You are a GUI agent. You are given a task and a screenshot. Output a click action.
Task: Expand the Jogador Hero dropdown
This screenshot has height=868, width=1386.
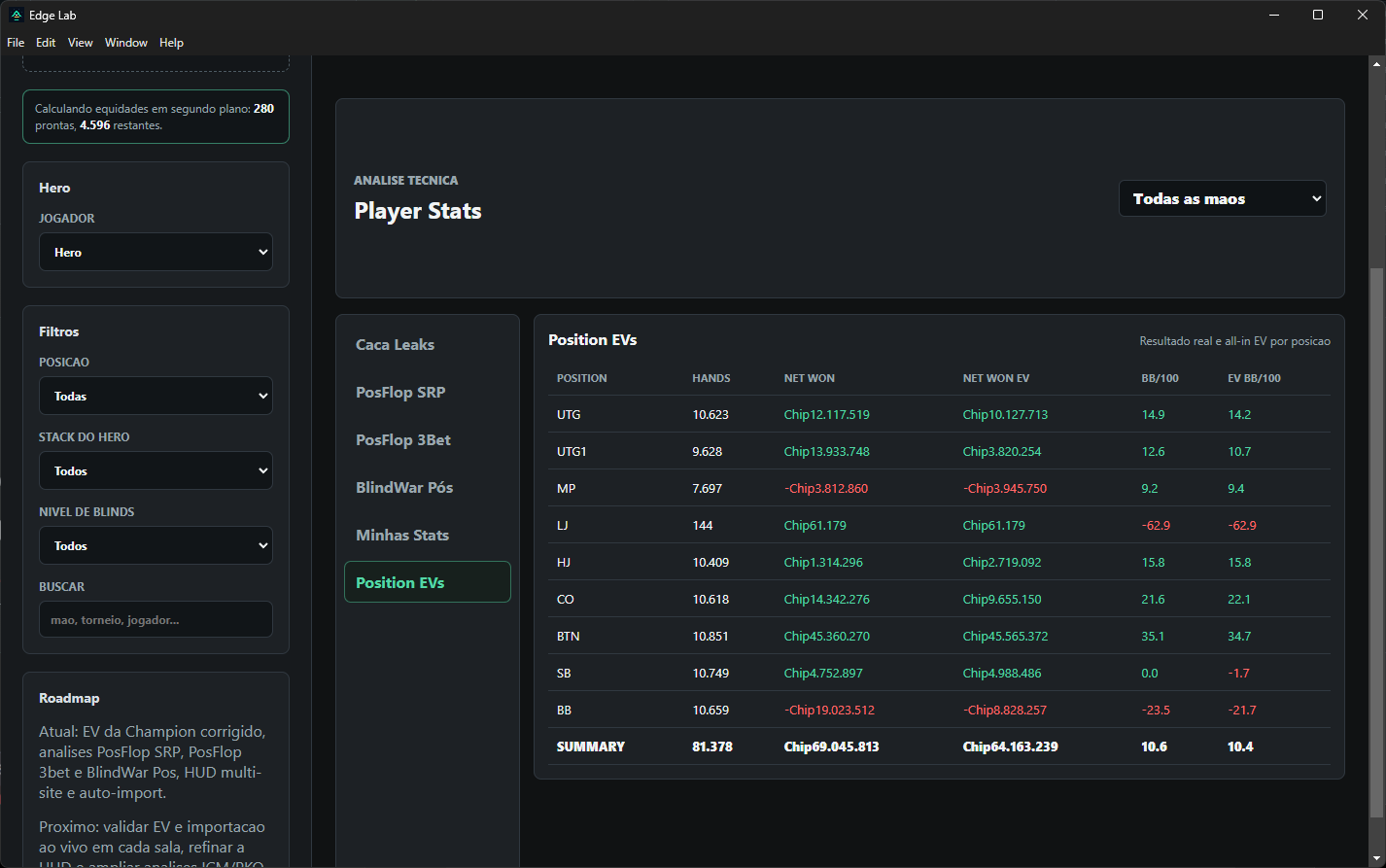[x=156, y=252]
